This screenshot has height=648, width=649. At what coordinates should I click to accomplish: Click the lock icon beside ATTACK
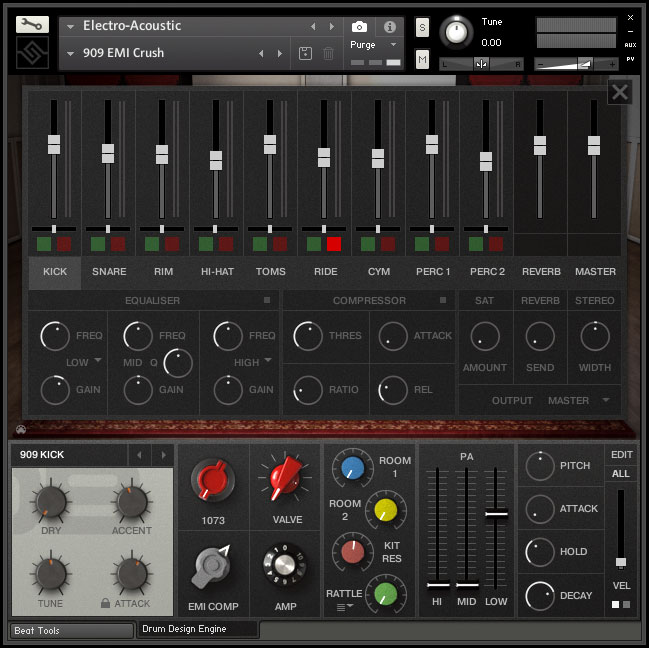coord(104,604)
